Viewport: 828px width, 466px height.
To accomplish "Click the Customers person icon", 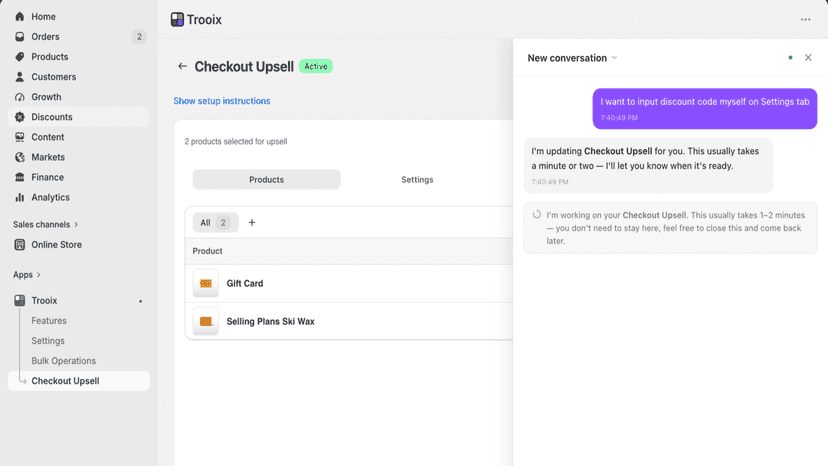I will [x=20, y=77].
